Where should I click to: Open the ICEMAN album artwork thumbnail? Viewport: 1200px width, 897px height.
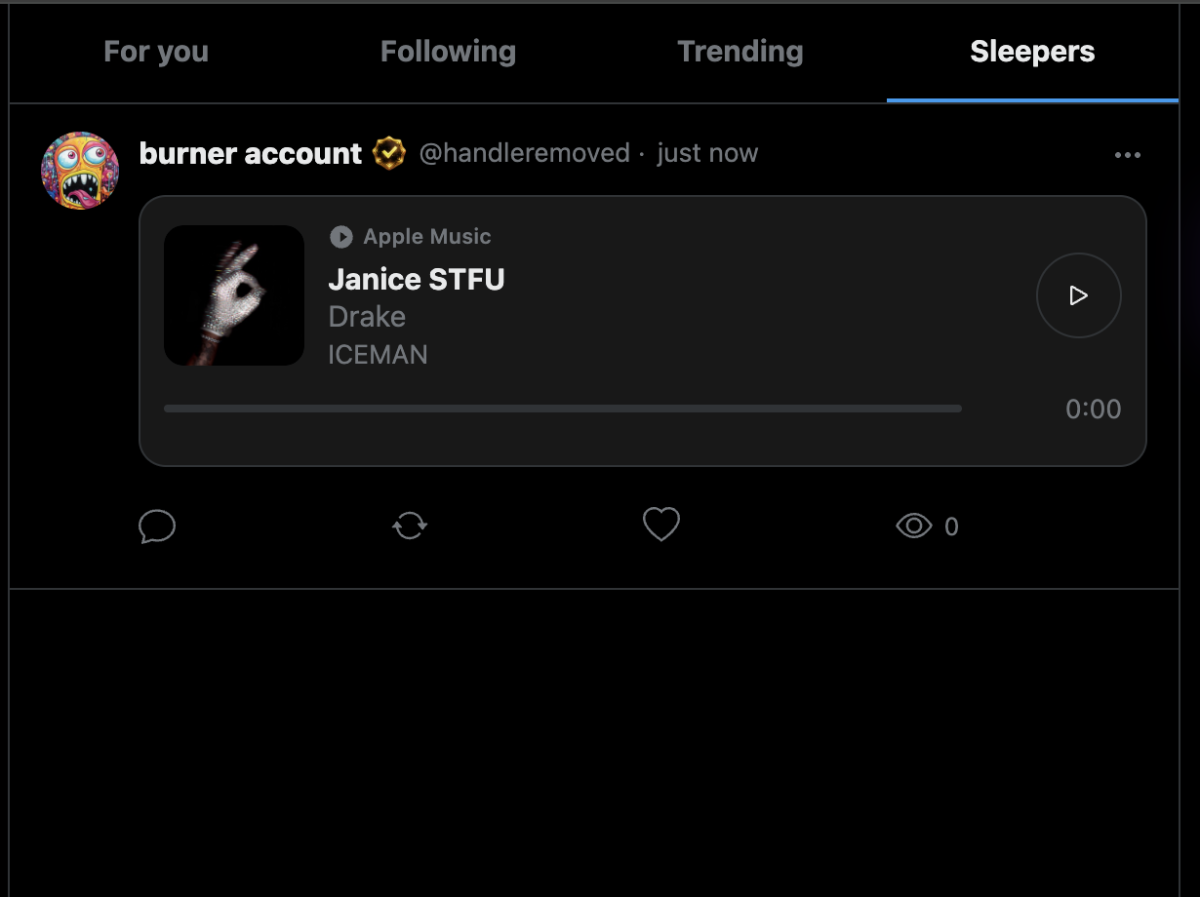pyautogui.click(x=234, y=295)
